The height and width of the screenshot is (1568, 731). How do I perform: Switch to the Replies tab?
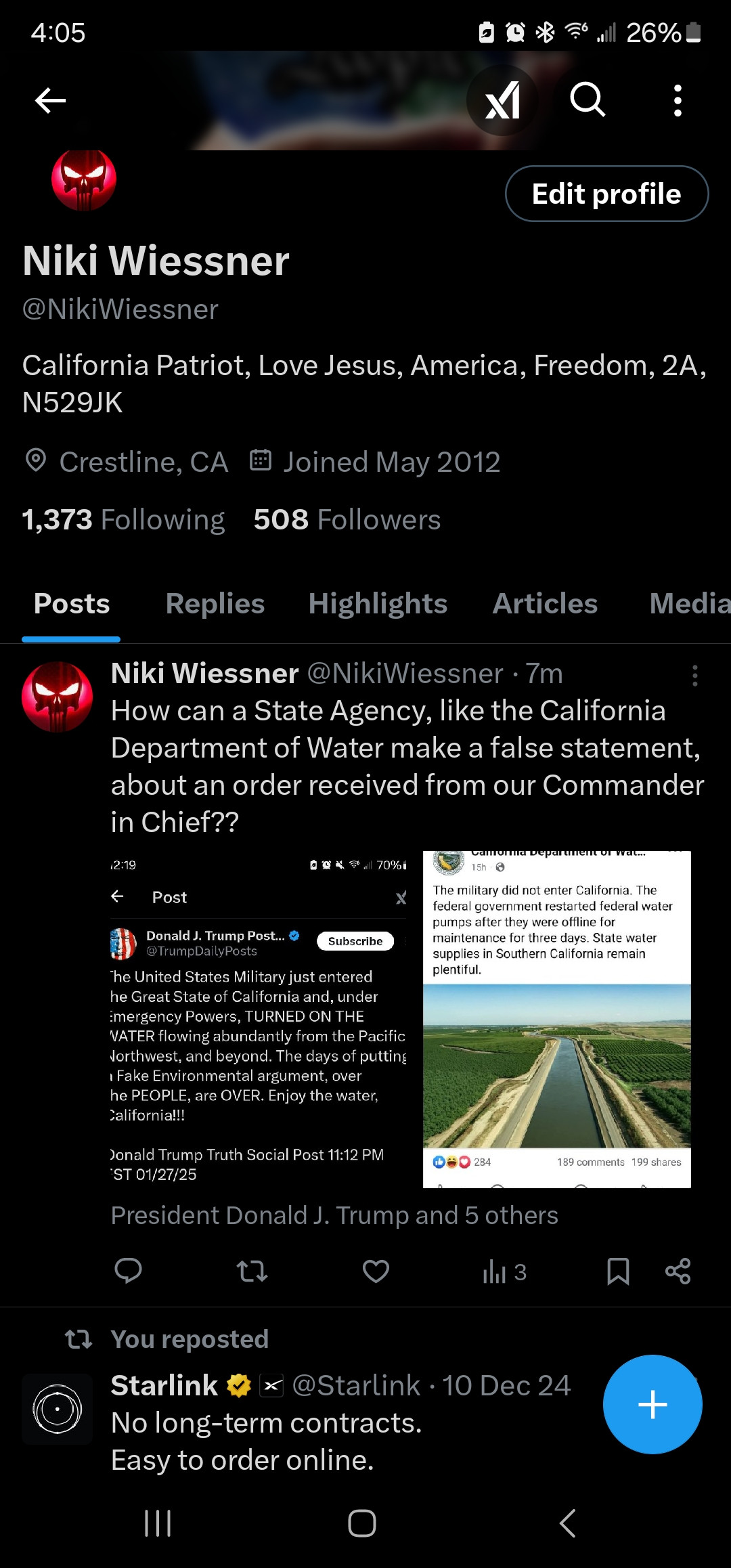point(215,603)
